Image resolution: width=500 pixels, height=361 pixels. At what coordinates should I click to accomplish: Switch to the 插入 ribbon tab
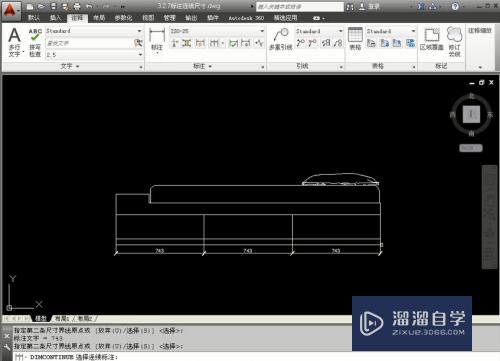click(55, 18)
